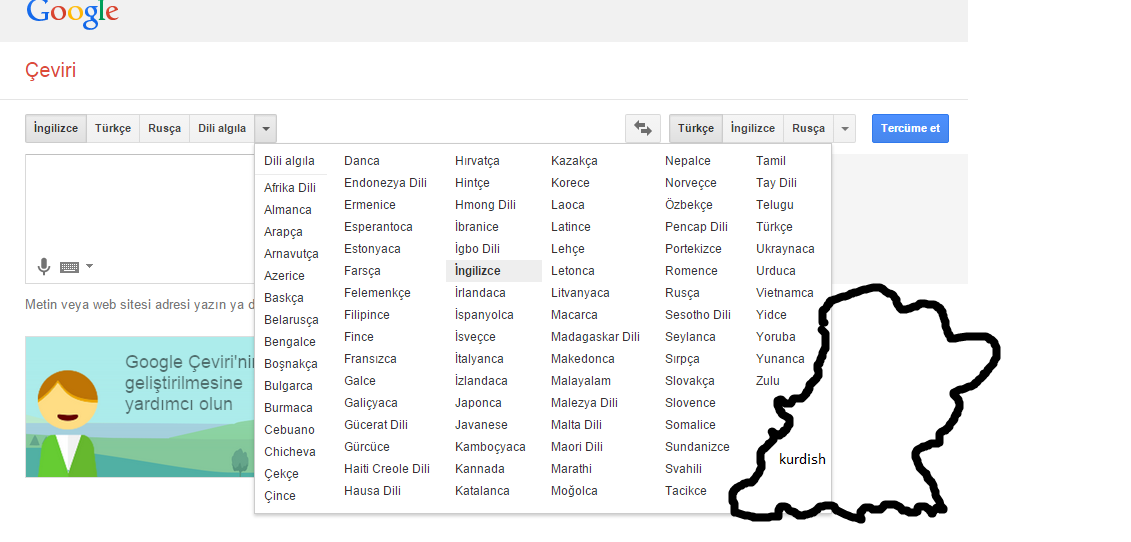Select Rusça as the target language button
Screen dimensions: 1131x542
[x=808, y=129]
